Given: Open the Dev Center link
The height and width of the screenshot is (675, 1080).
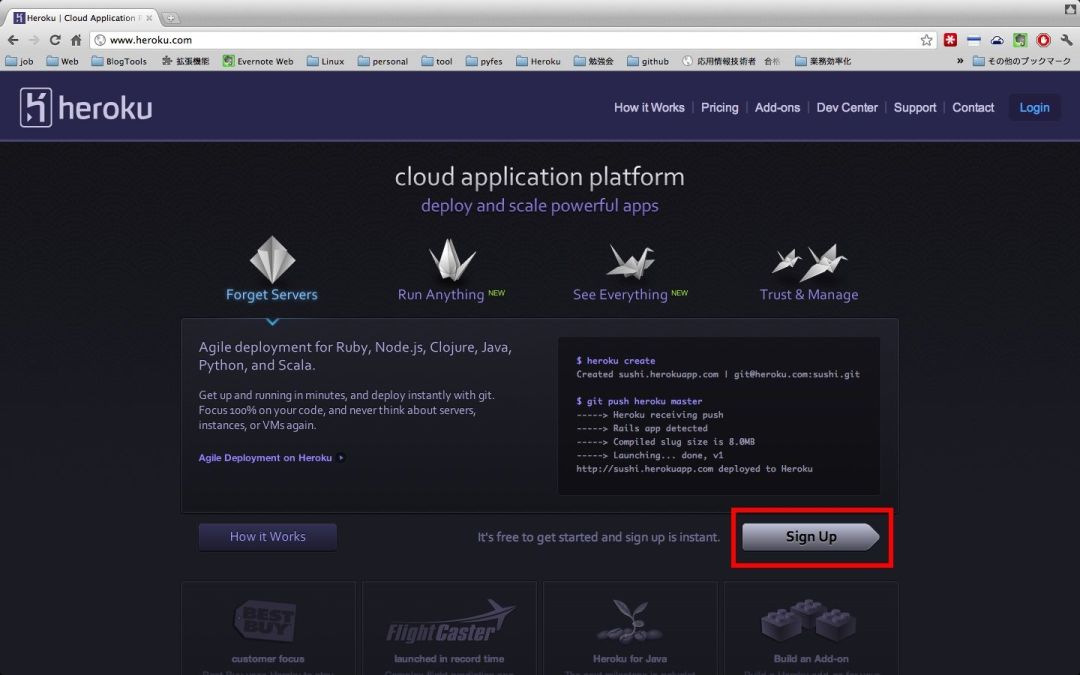Looking at the screenshot, I should (847, 107).
